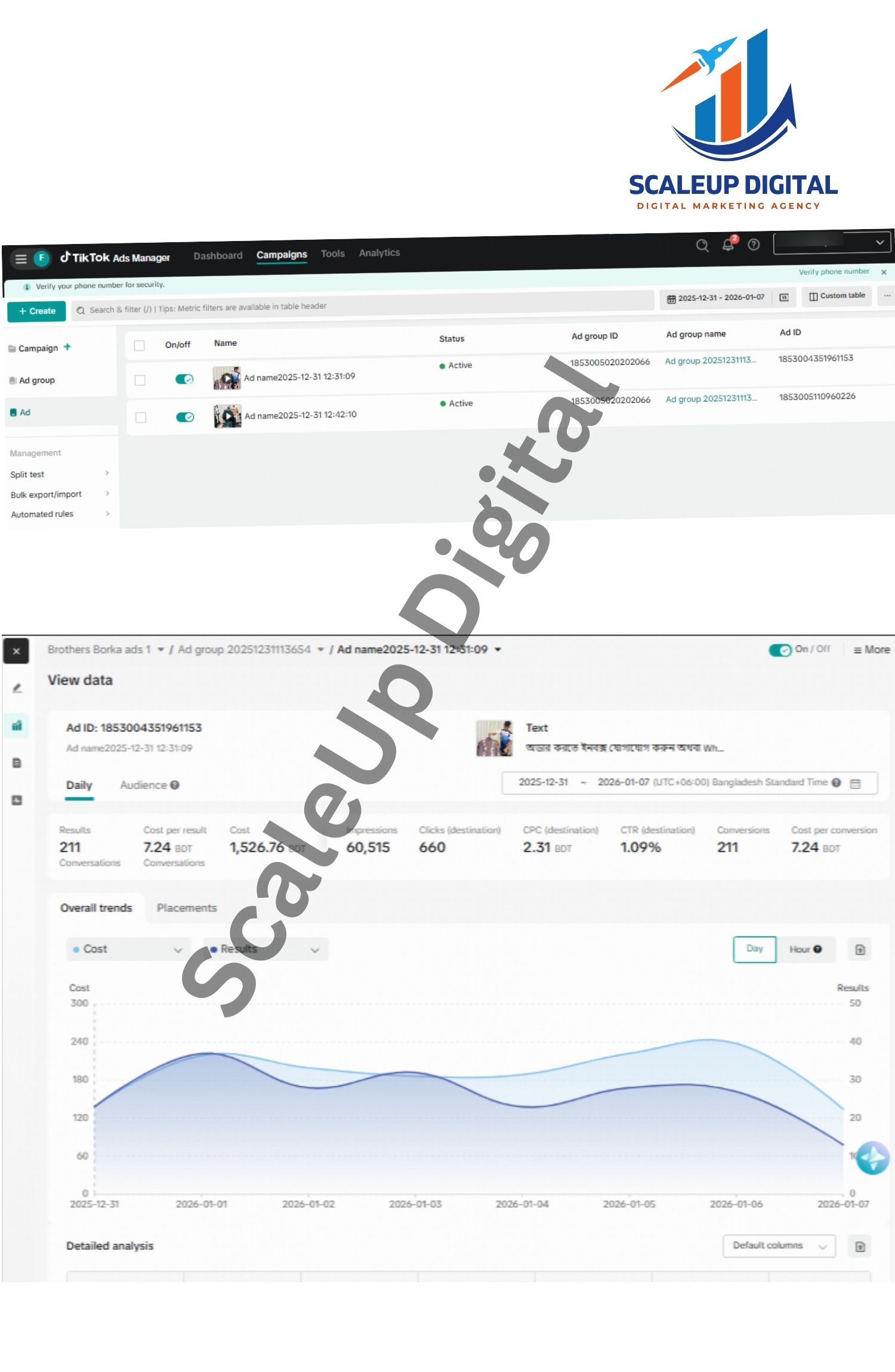Switch to the Placements tab
This screenshot has width=895, height=1372.
tap(187, 908)
